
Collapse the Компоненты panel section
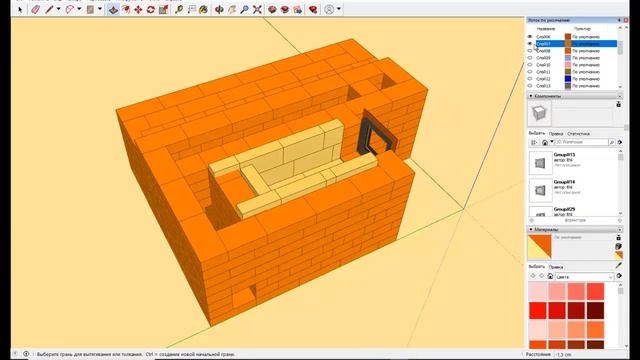(x=531, y=96)
